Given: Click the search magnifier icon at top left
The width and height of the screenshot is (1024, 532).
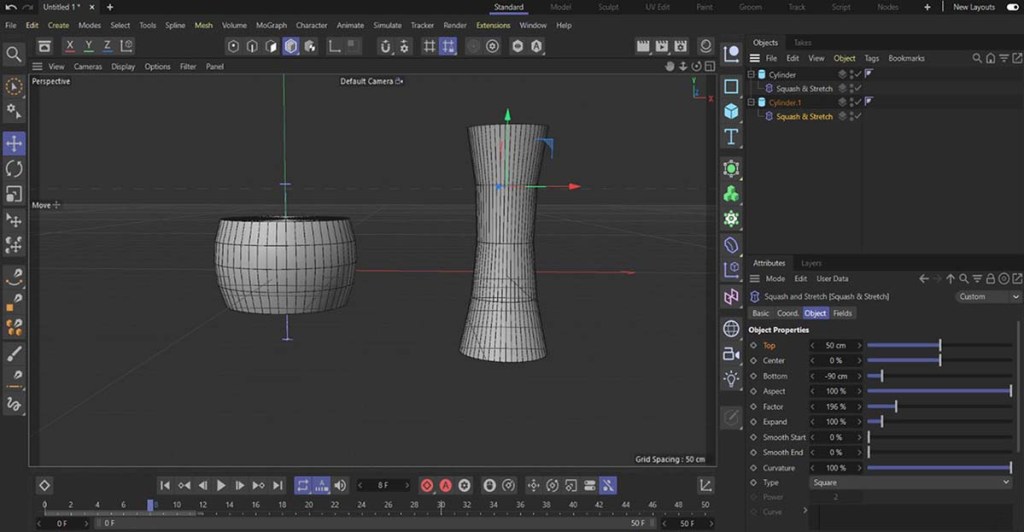Looking at the screenshot, I should (x=14, y=54).
